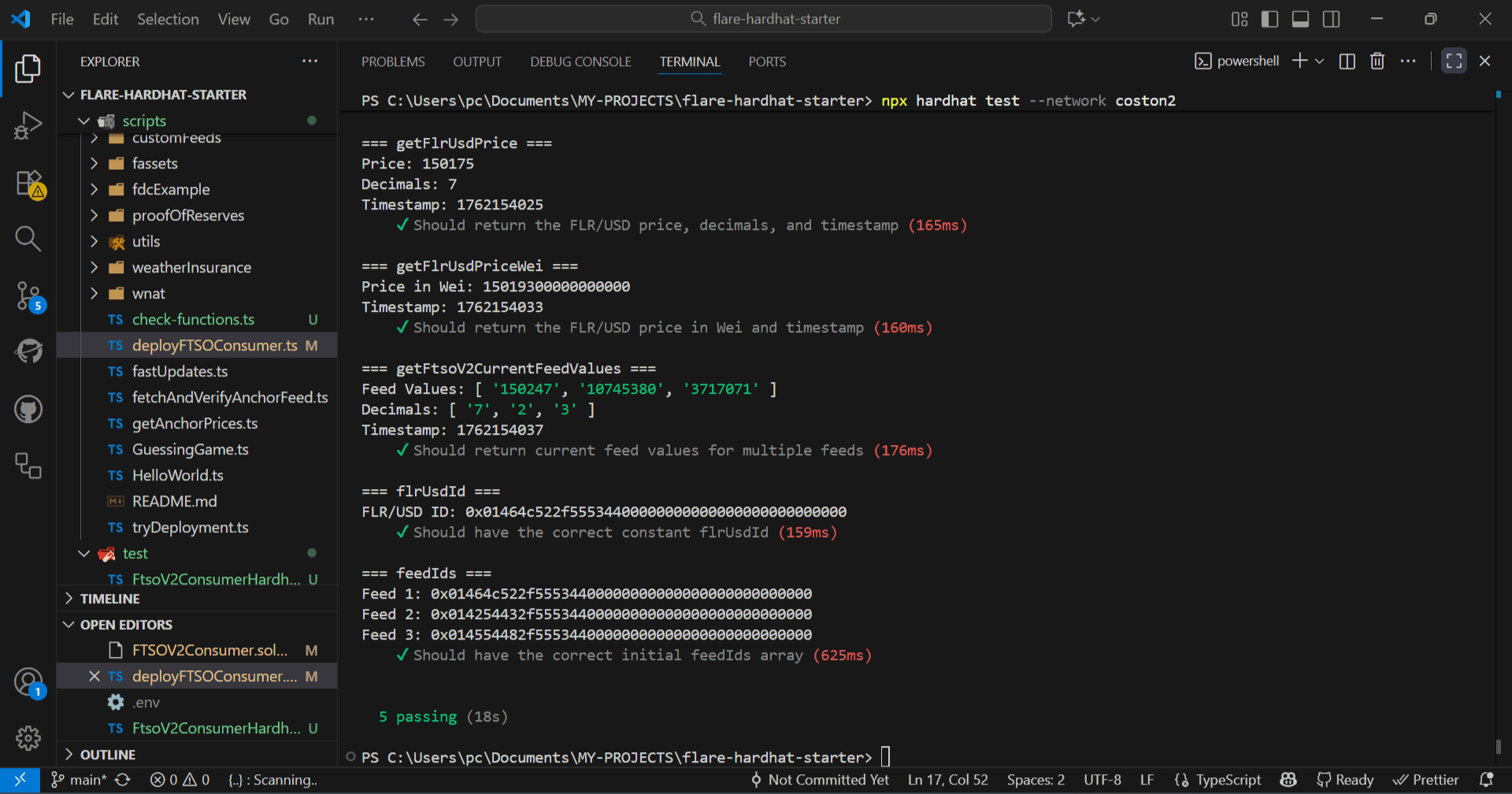The image size is (1512, 794).
Task: Toggle the primary sidebar visibility
Action: (1269, 19)
